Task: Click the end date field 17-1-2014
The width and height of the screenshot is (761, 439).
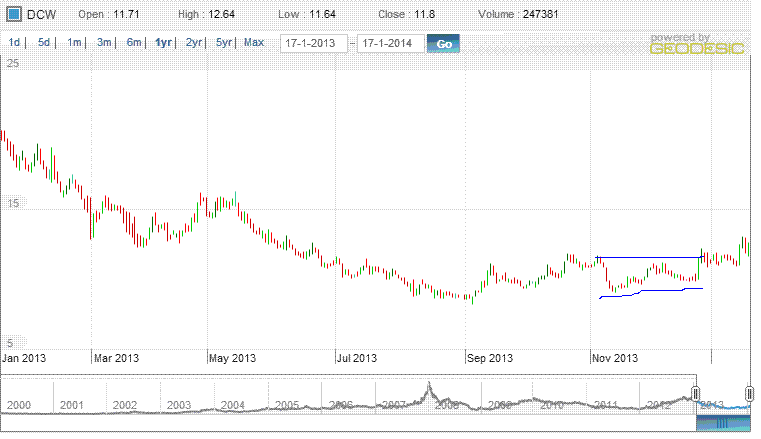Action: 390,44
